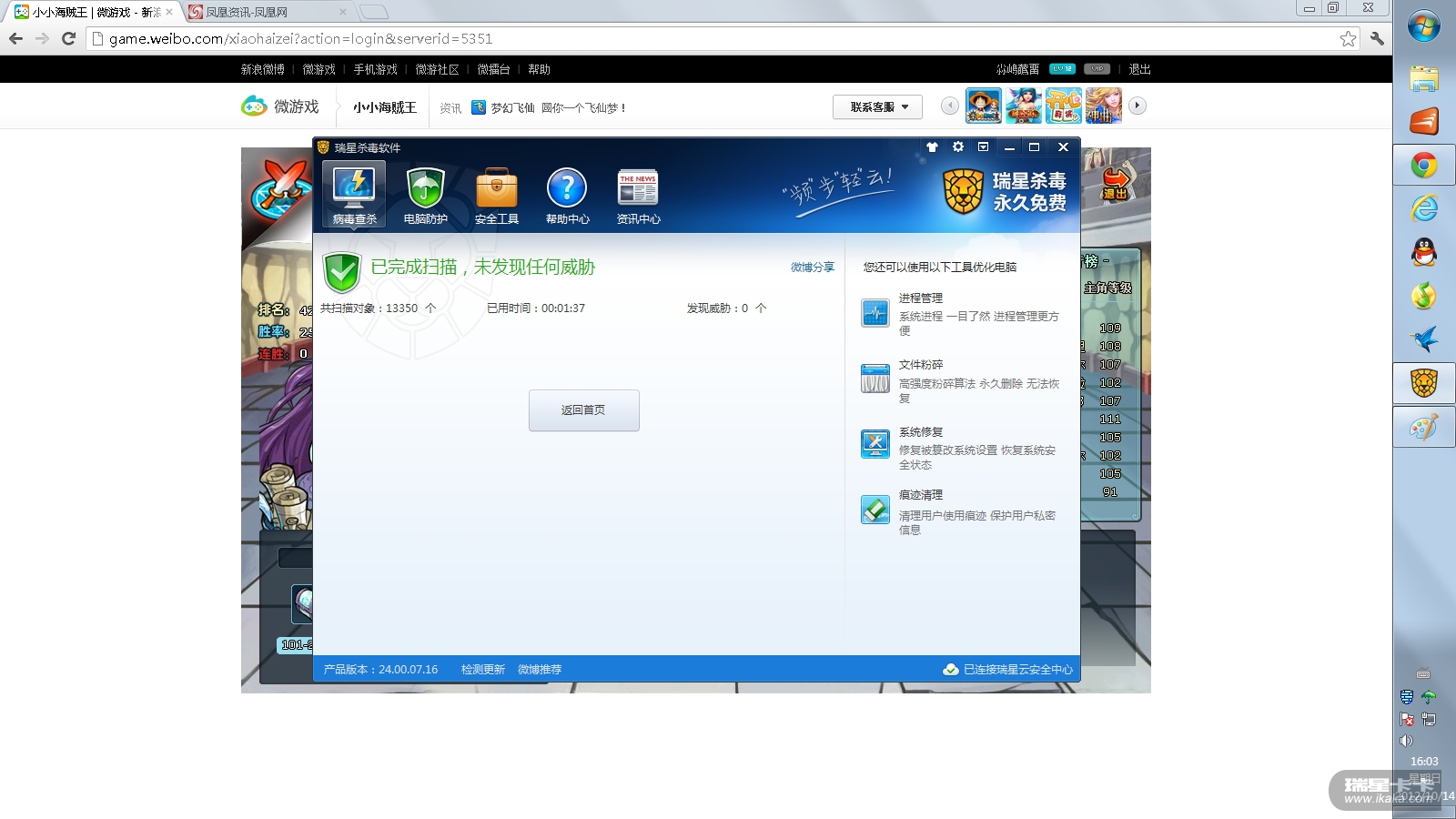Switch to the 小小海贼王 browser tab
Screen dimensions: 1456x819
click(95, 12)
